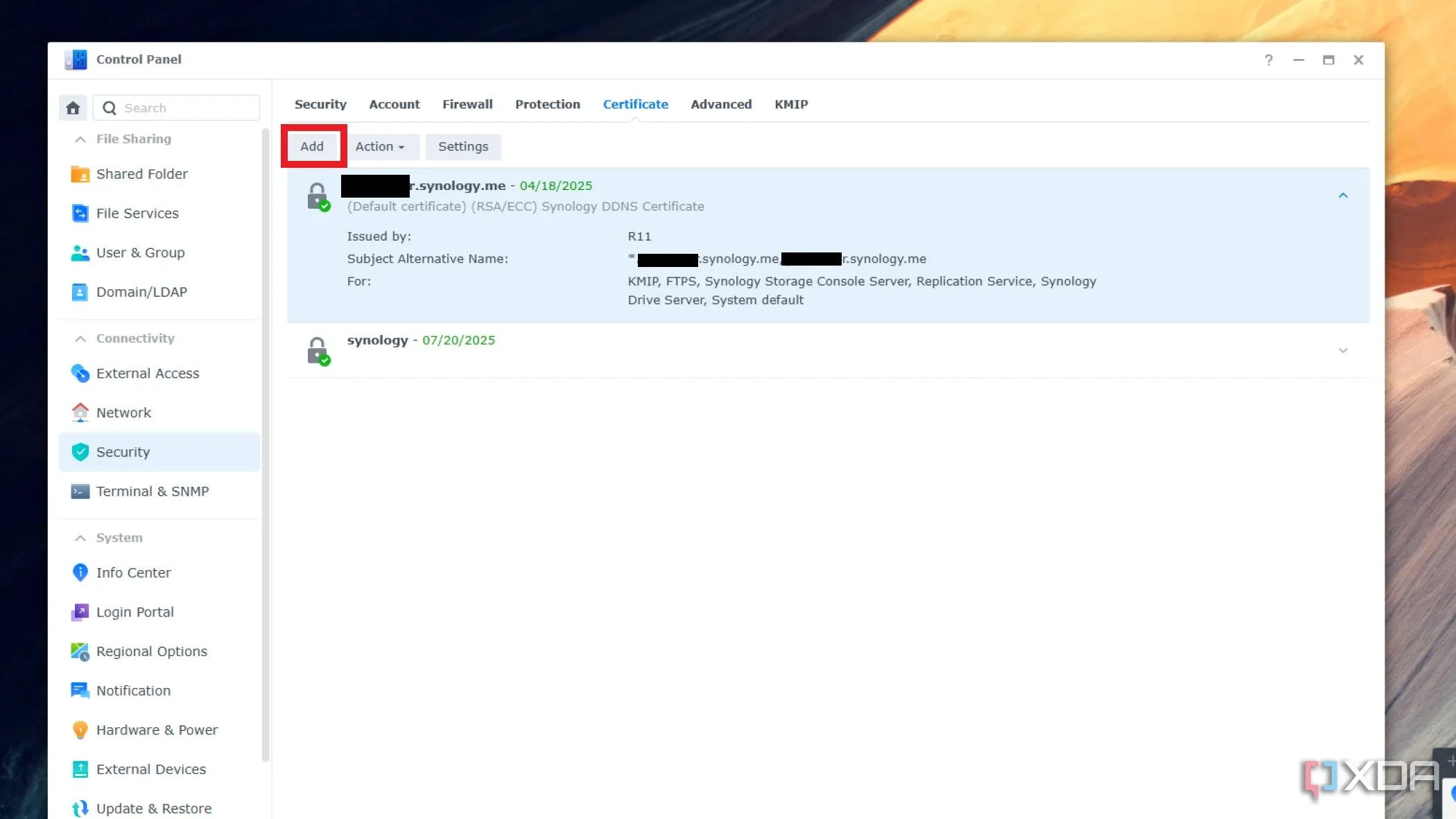Open Login Portal icon
Image resolution: width=1456 pixels, height=819 pixels.
tap(80, 612)
